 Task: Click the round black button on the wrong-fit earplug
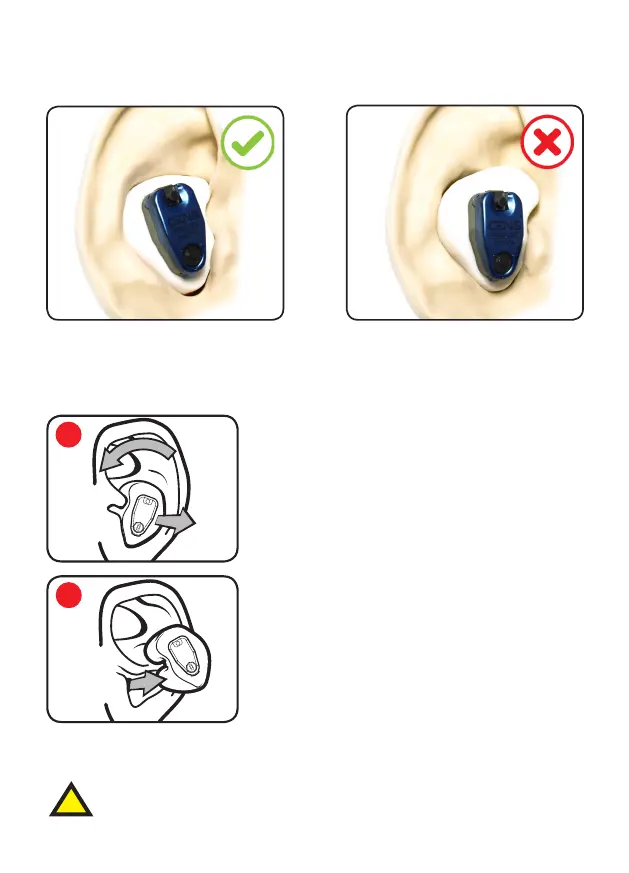pos(504,262)
